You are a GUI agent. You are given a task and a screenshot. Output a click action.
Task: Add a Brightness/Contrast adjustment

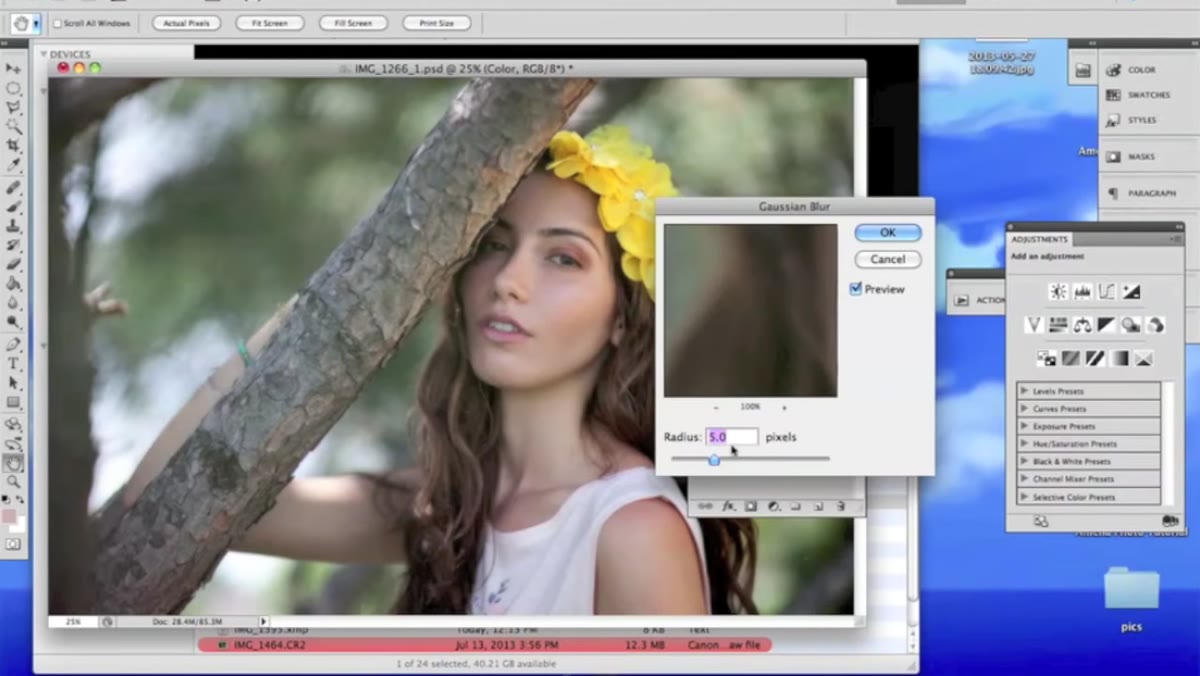tap(1058, 292)
